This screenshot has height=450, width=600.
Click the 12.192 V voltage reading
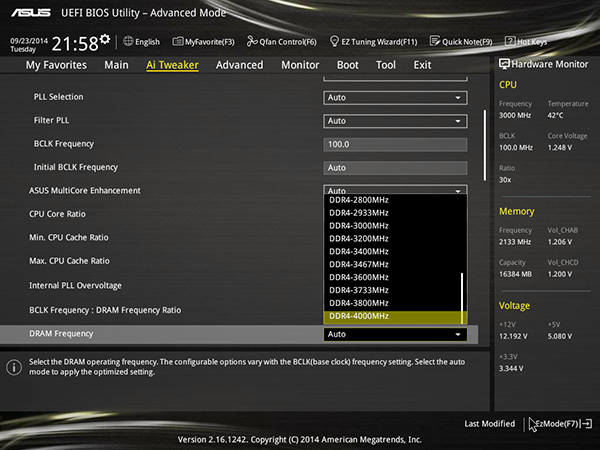[513, 336]
